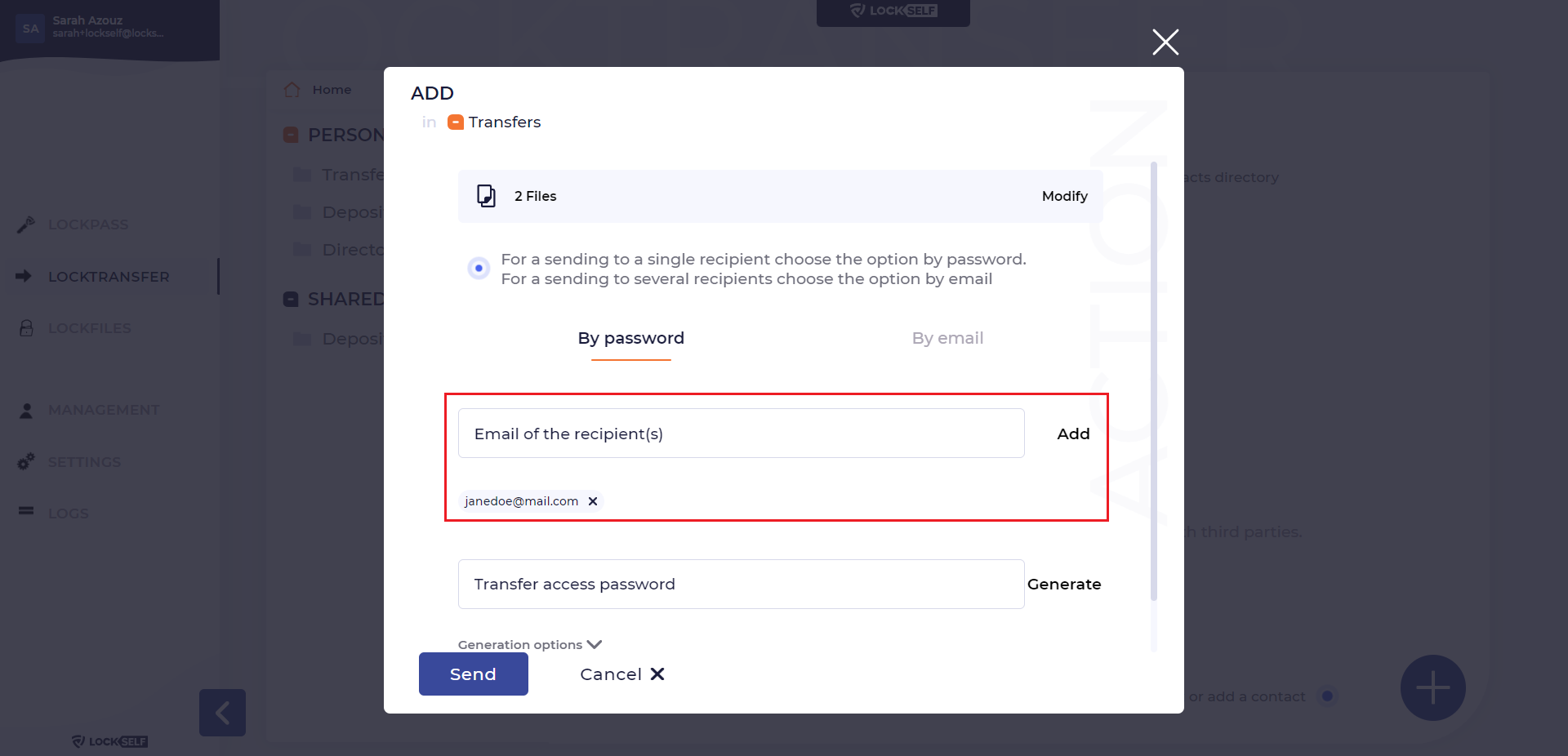Click Add next to recipient email
Image resolution: width=1568 pixels, height=756 pixels.
(x=1073, y=434)
